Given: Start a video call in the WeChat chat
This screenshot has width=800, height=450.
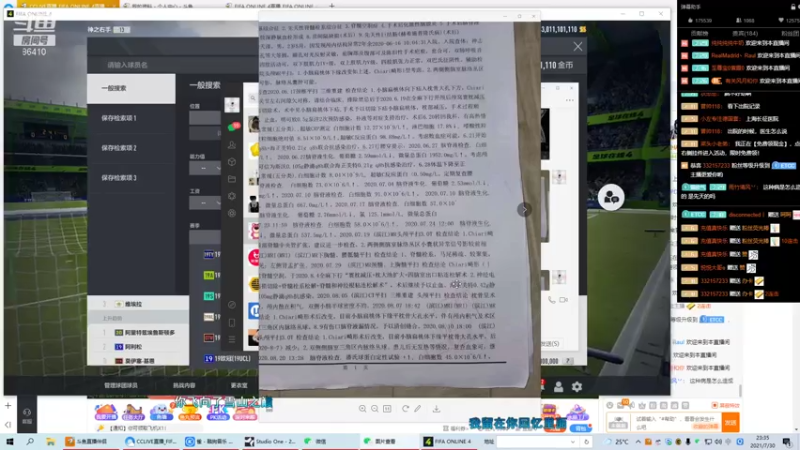Looking at the screenshot, I should [x=563, y=300].
